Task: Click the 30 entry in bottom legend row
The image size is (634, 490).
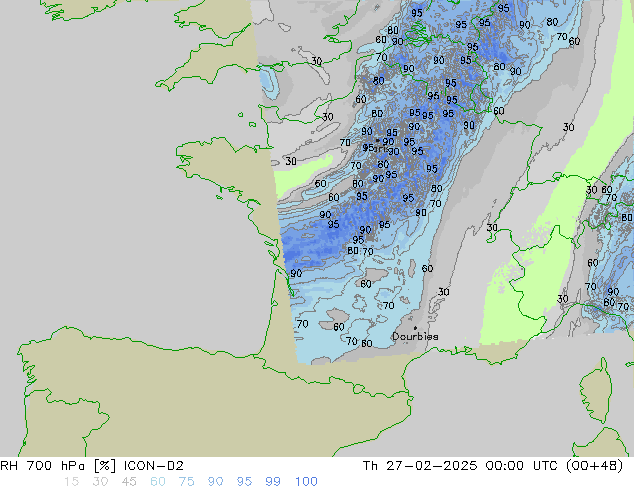Action: (100, 482)
